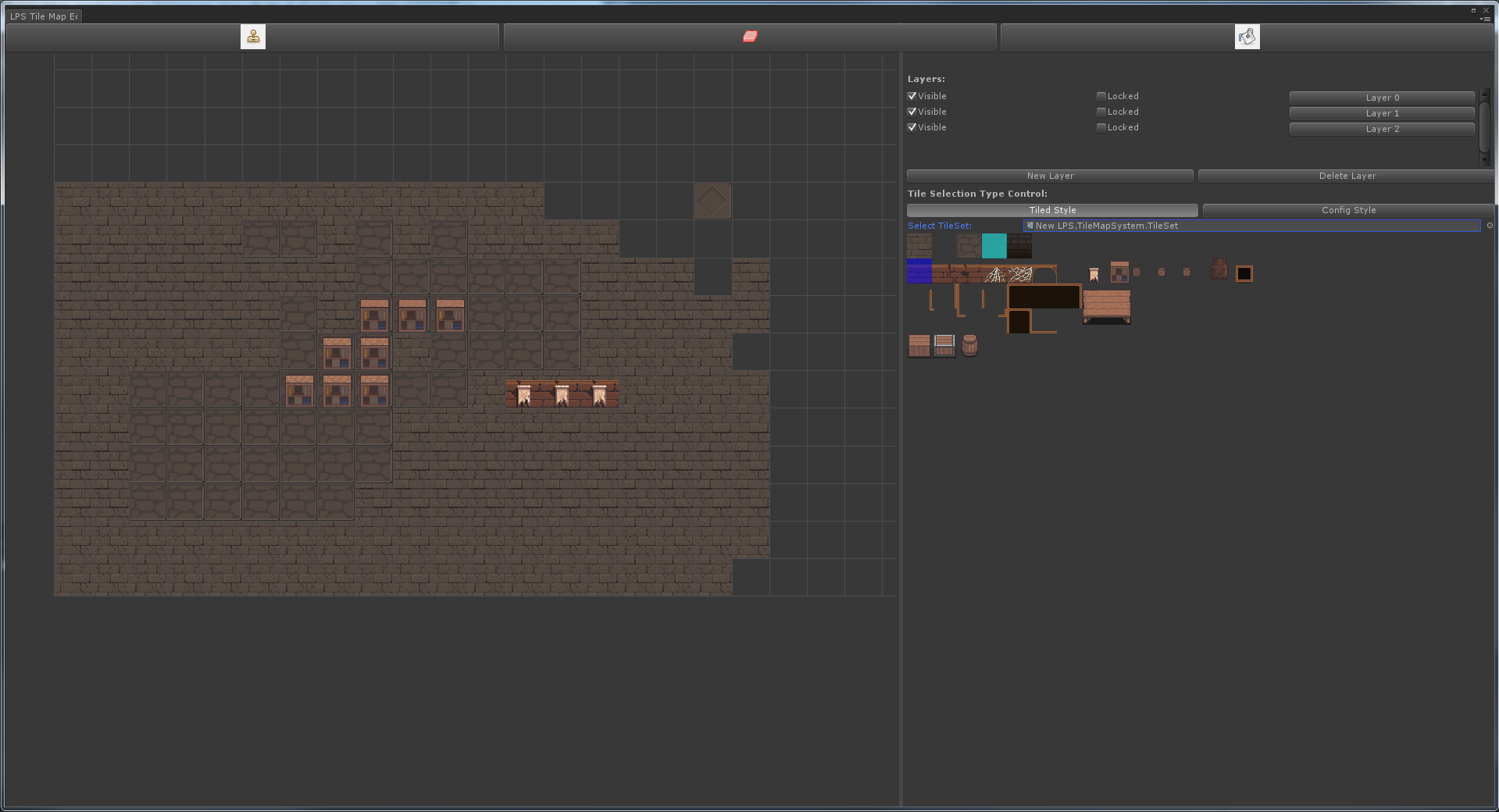Screen dimensions: 1499x812
Task: Pick the wooden barrel tile in palette
Action: click(x=969, y=345)
